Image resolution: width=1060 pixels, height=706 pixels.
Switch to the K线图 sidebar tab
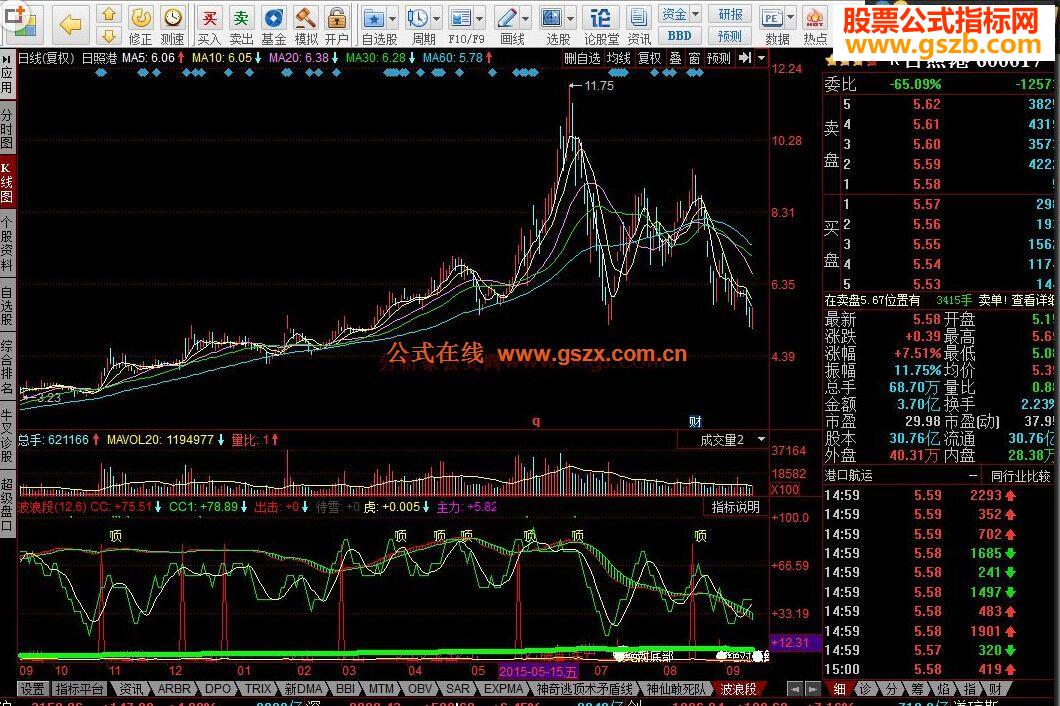(x=7, y=183)
